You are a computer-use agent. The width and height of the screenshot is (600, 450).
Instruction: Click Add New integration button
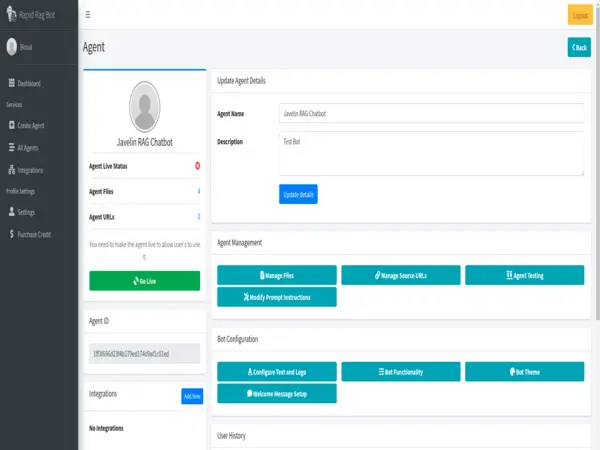[192, 396]
